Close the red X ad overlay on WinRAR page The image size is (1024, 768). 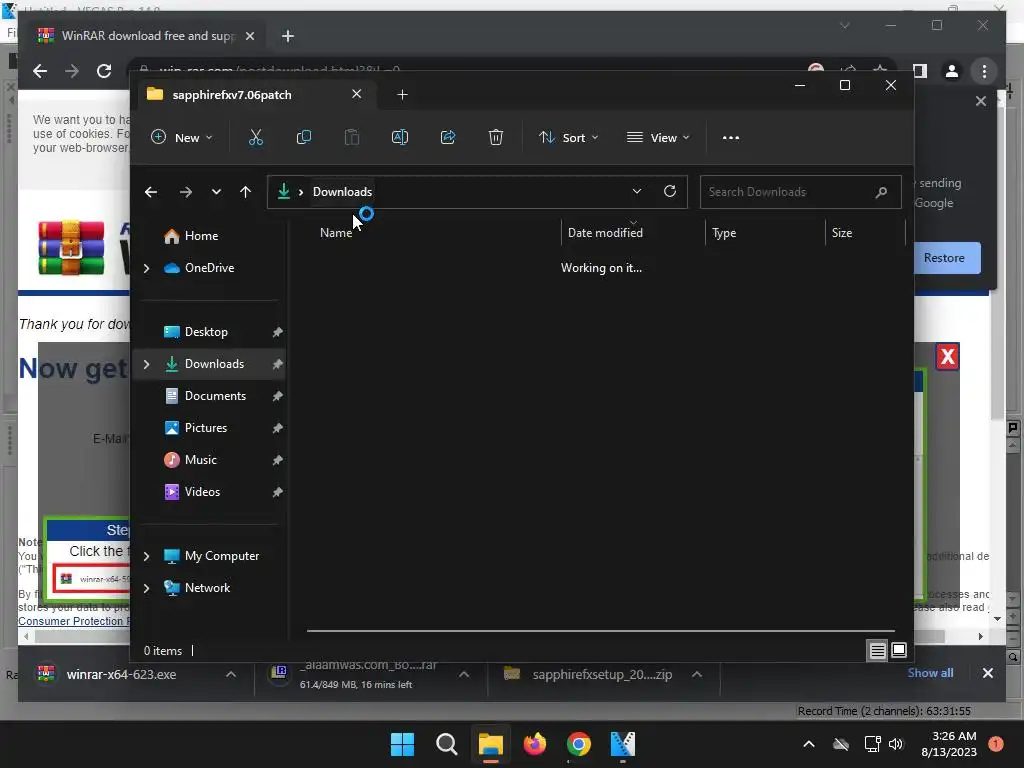tap(948, 357)
